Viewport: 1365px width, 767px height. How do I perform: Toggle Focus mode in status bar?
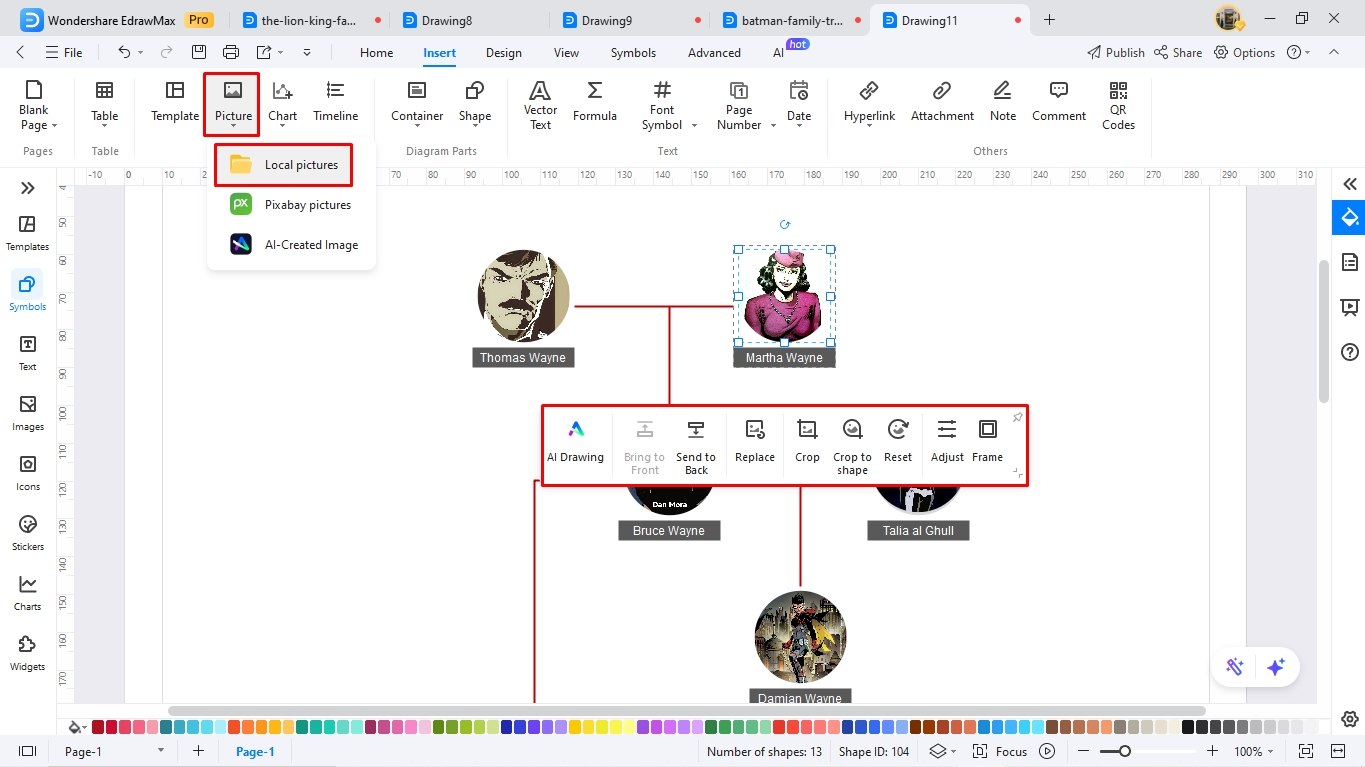[1002, 751]
